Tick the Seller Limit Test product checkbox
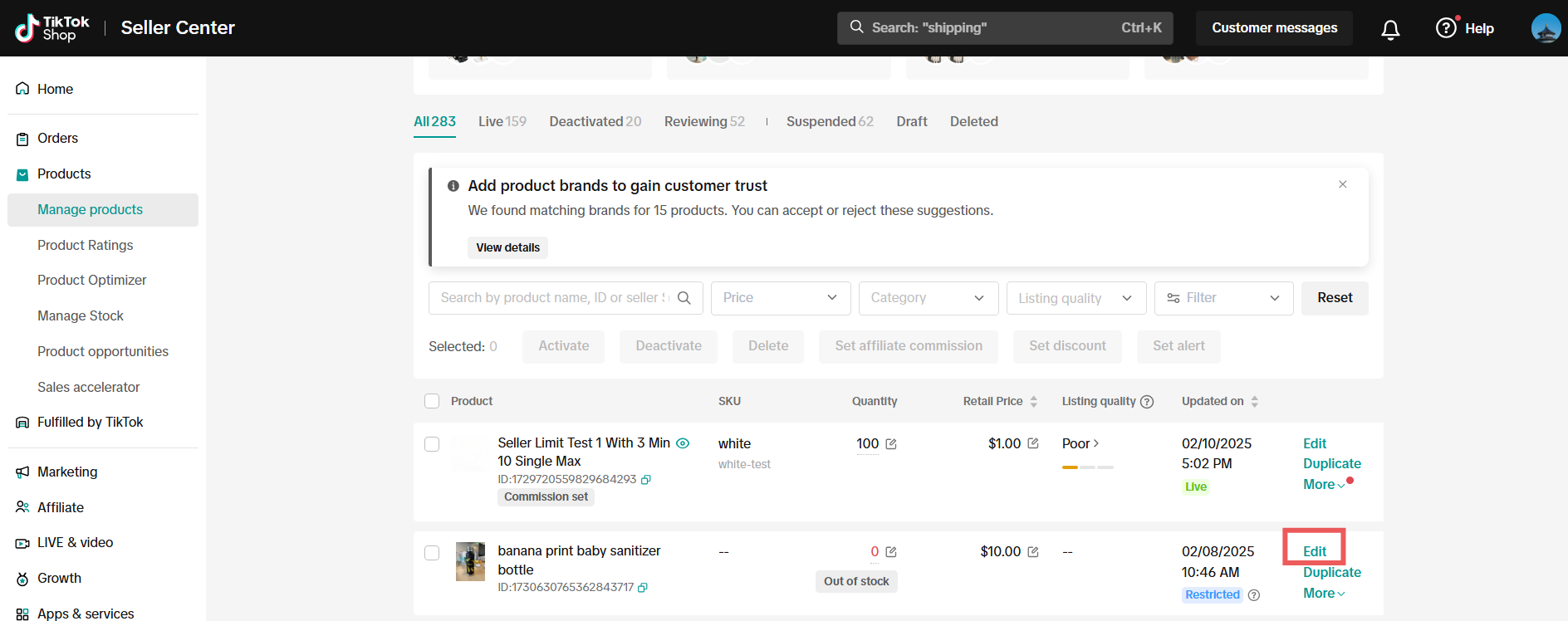 point(432,444)
